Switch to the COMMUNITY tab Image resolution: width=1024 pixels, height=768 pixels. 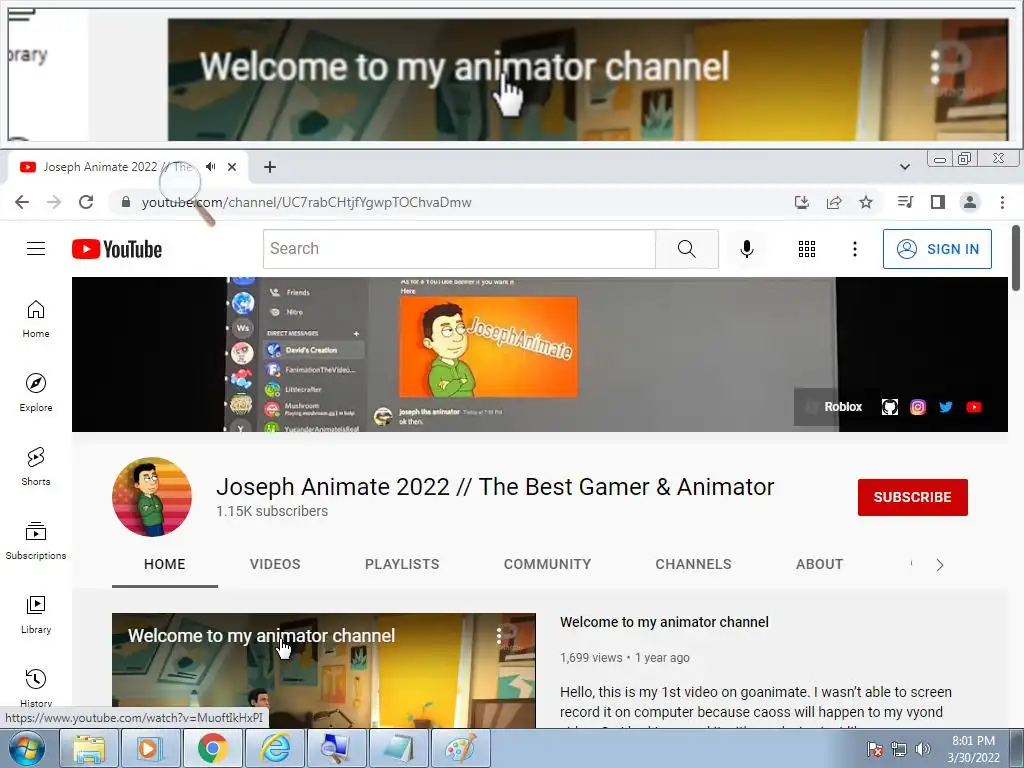click(547, 564)
